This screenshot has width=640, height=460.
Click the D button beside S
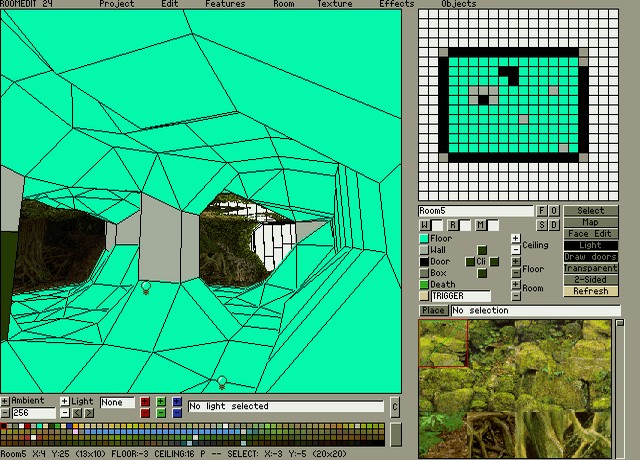click(x=554, y=225)
